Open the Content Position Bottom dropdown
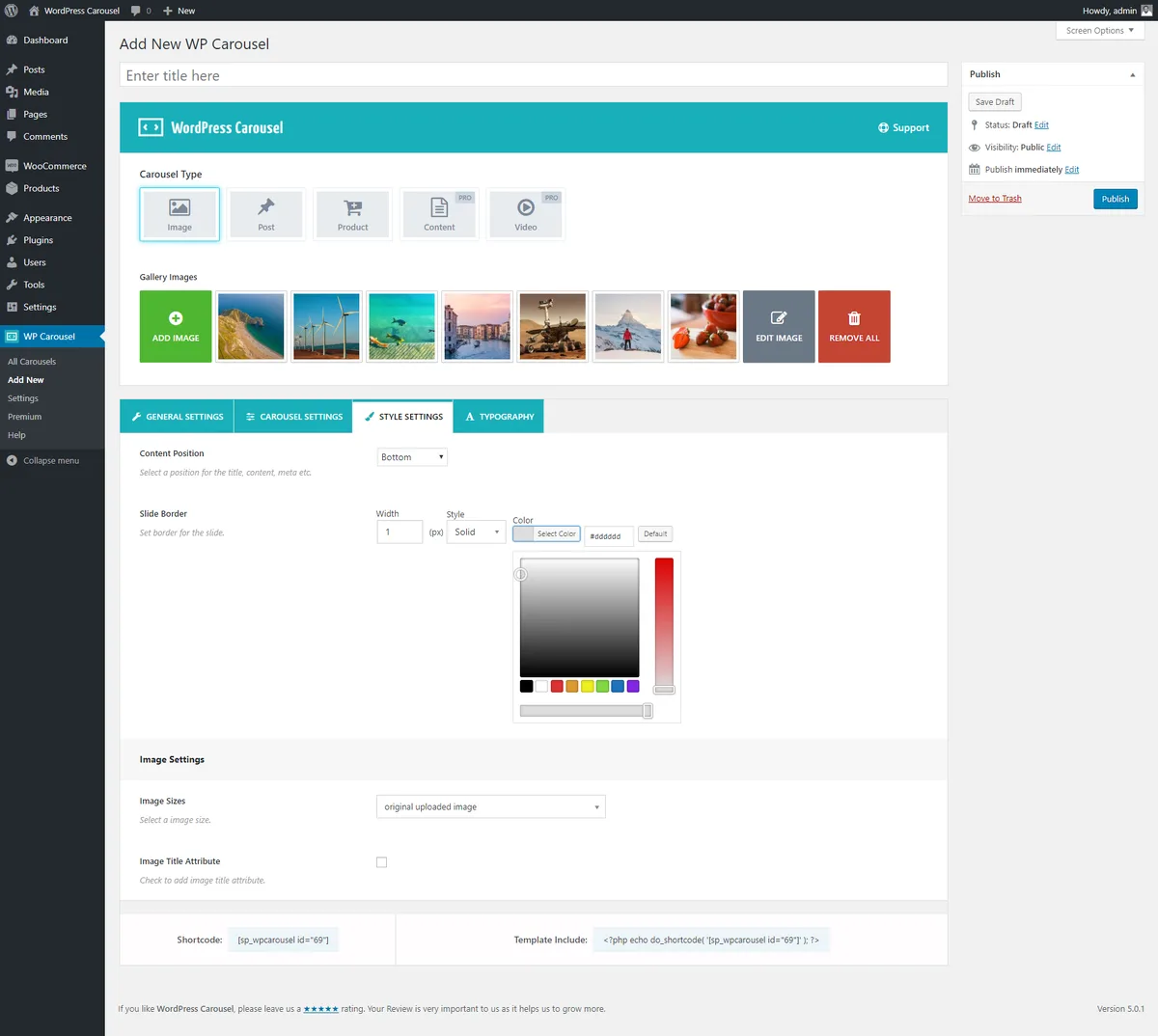The image size is (1158, 1036). pyautogui.click(x=412, y=457)
